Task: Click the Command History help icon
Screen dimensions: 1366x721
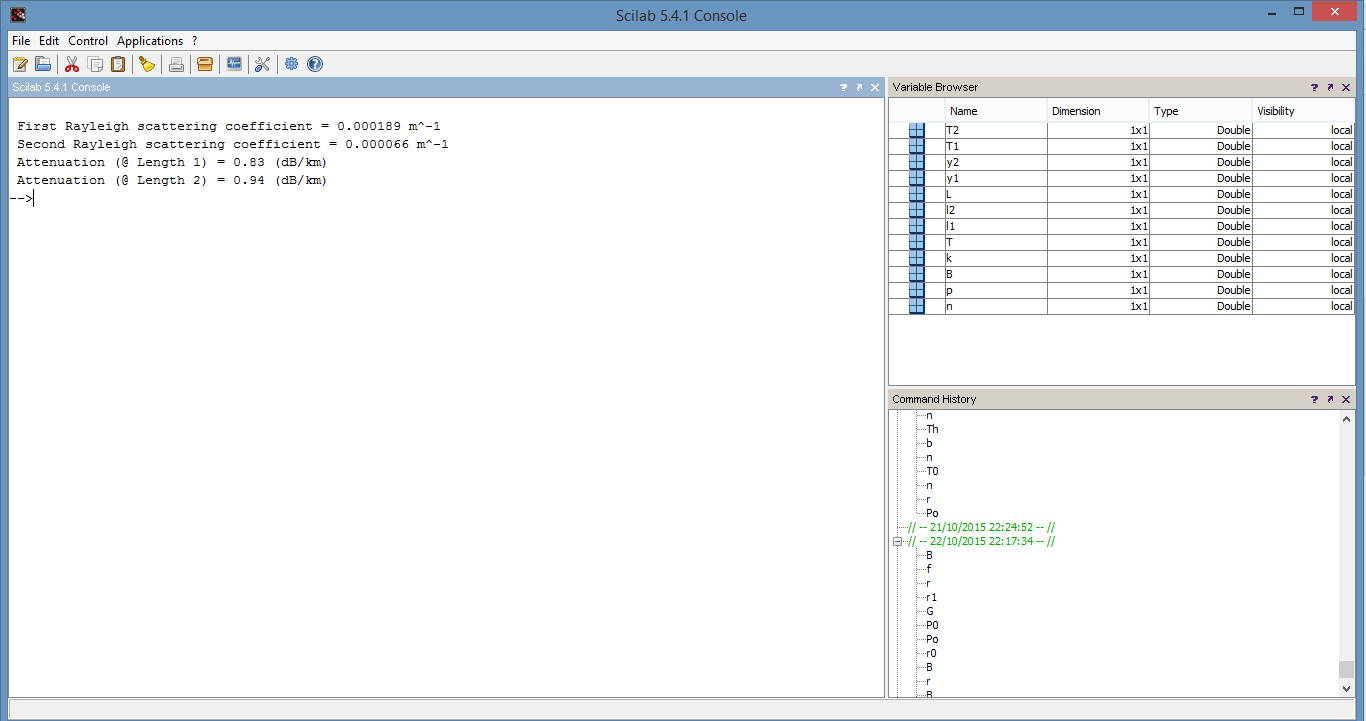Action: (1315, 399)
